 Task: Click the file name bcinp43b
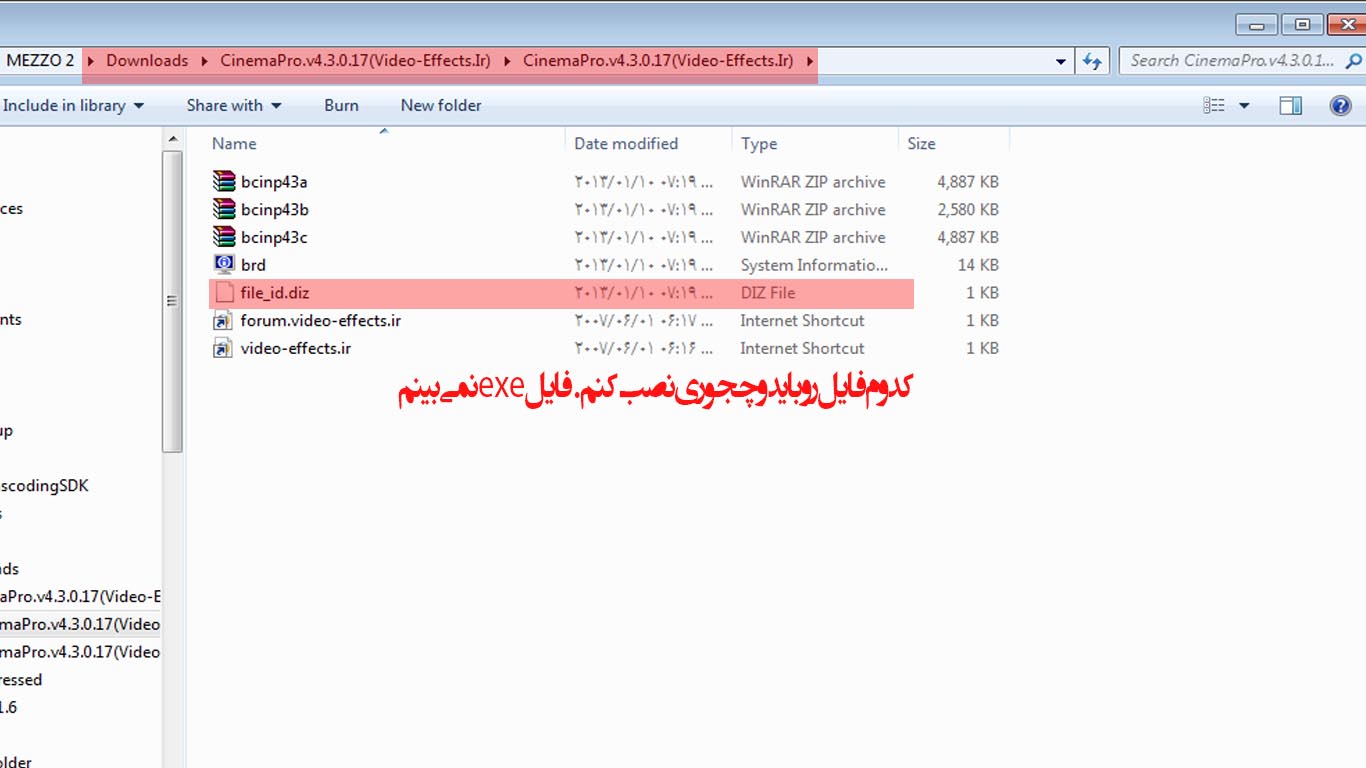click(274, 210)
